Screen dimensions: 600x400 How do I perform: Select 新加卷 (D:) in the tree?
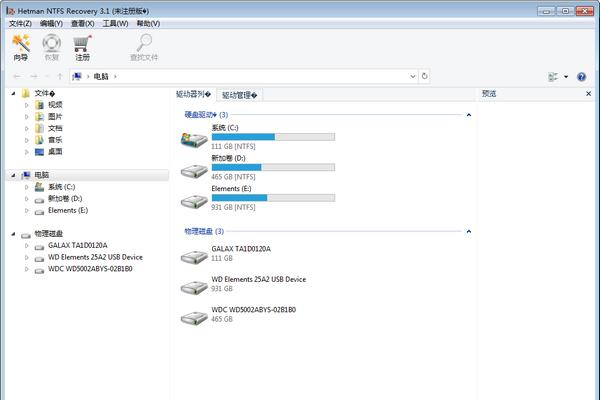click(x=65, y=199)
